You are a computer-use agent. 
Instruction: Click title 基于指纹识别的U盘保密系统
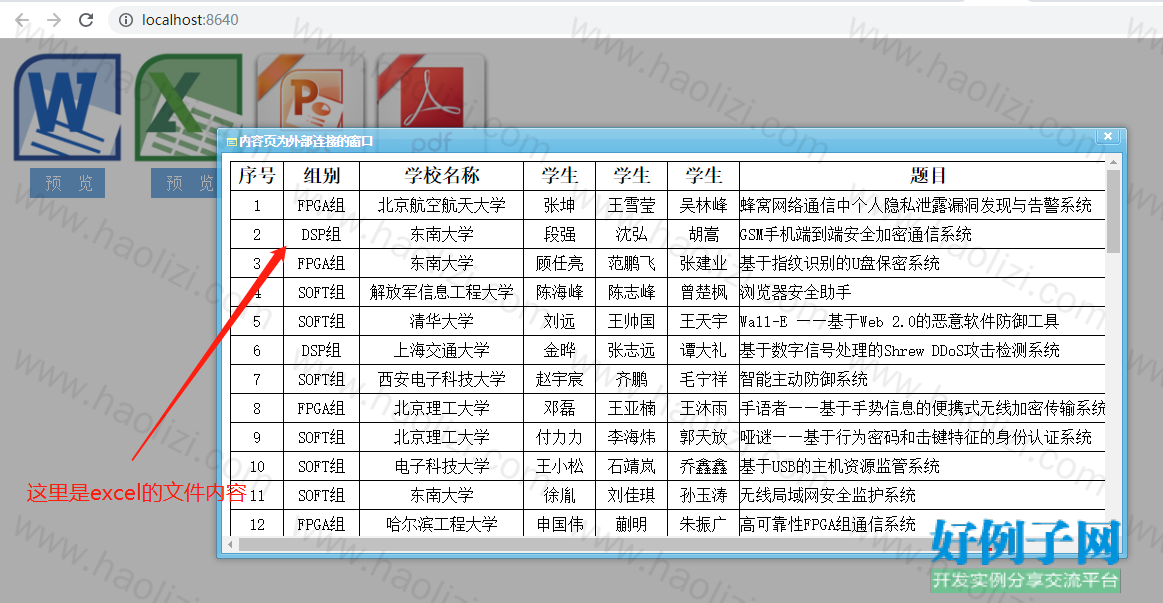(840, 263)
